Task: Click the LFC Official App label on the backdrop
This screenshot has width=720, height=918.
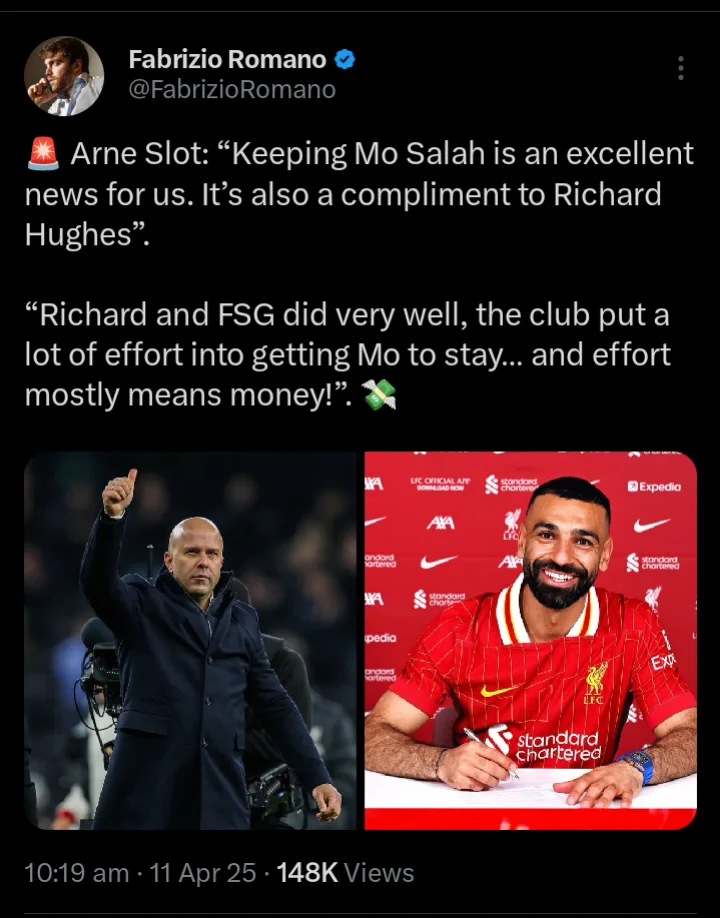Action: coord(440,484)
